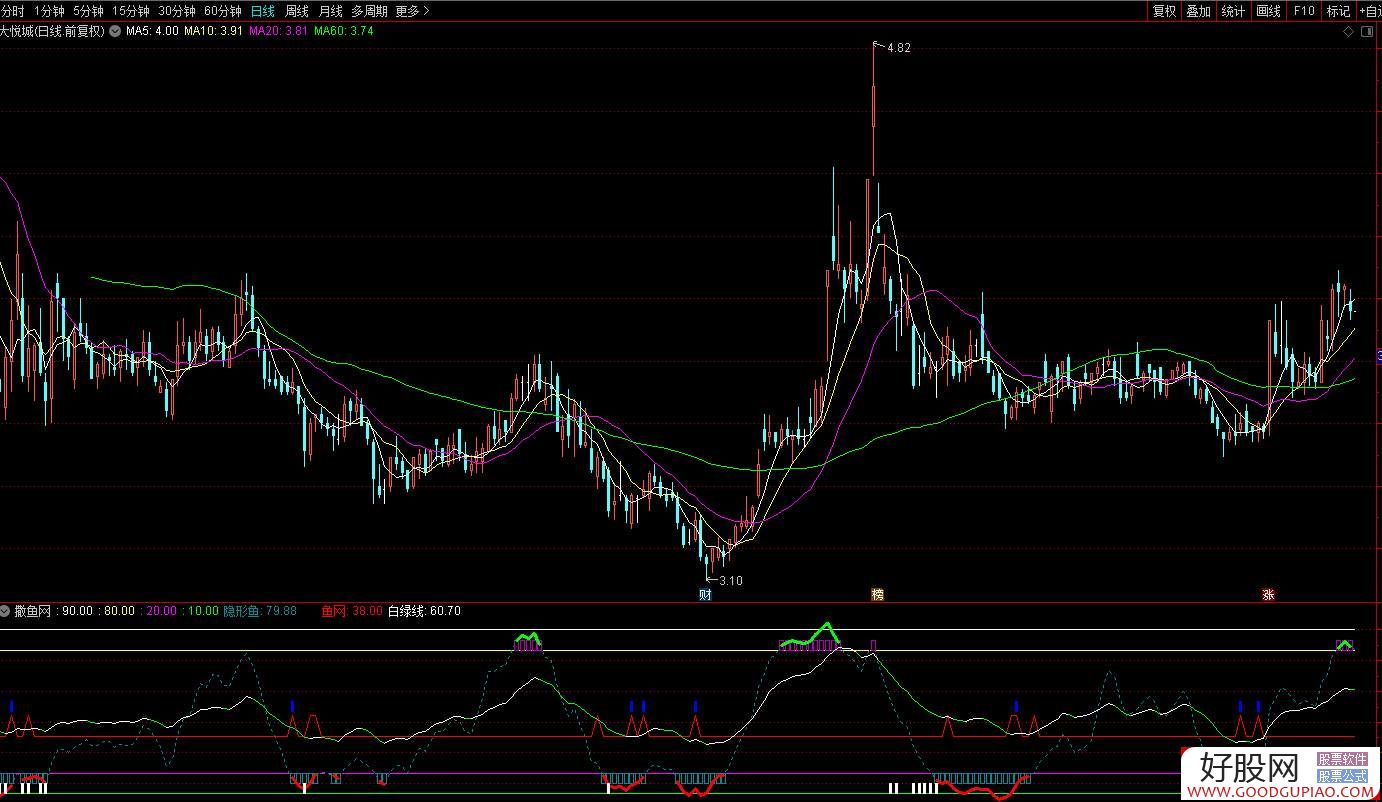The width and height of the screenshot is (1382, 802).
Task: Click the 财 event marker on the timeline
Action: [705, 594]
